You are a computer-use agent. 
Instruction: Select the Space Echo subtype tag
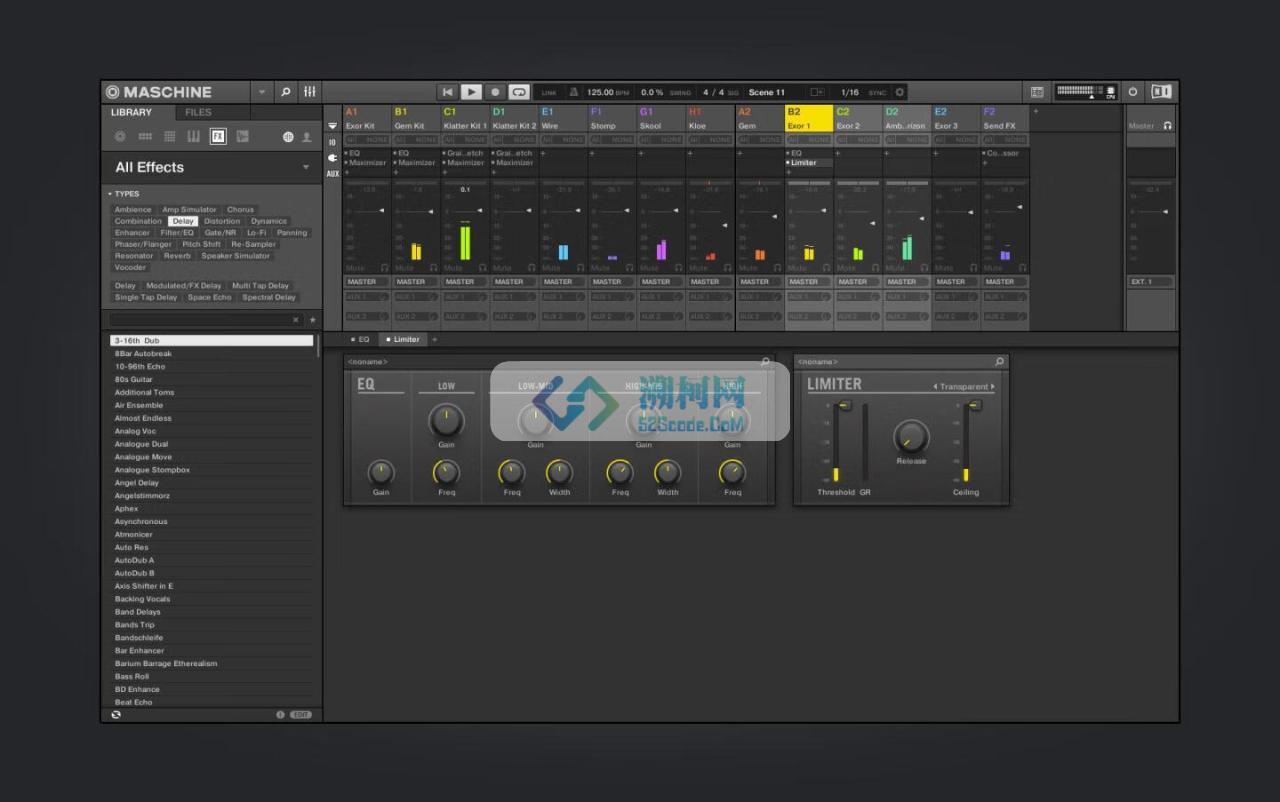(x=209, y=297)
